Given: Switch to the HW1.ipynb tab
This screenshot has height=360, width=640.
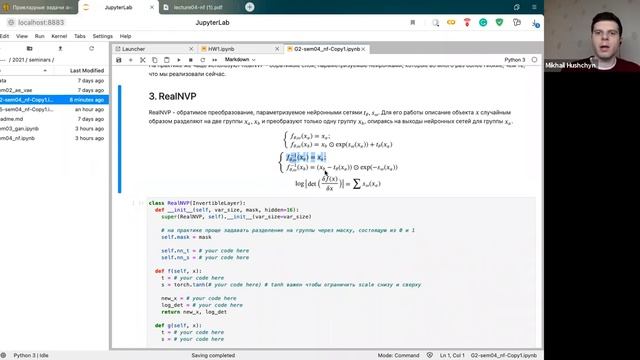Looking at the screenshot, I should [x=221, y=49].
